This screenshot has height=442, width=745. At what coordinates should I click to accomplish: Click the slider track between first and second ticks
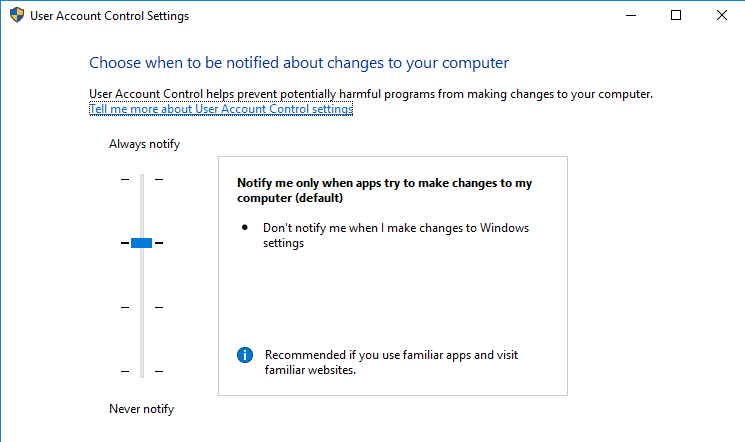(x=142, y=209)
